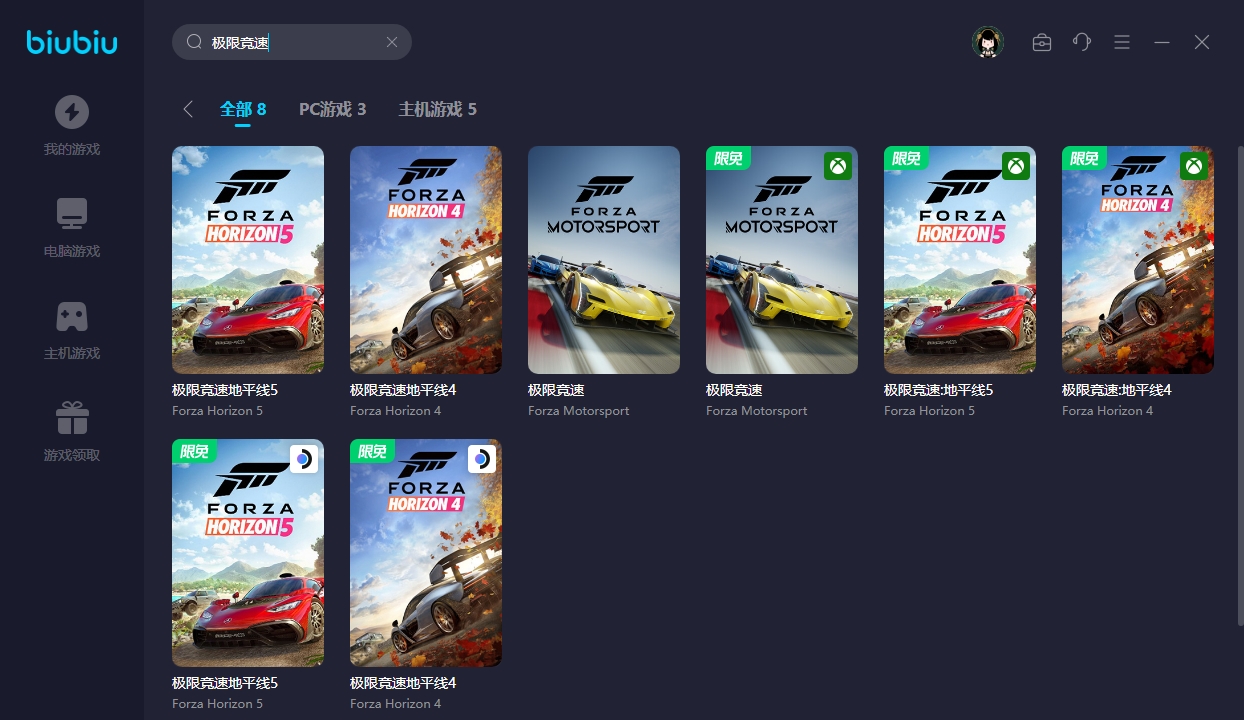
Task: Select the 全部 8 tab
Action: coord(243,109)
